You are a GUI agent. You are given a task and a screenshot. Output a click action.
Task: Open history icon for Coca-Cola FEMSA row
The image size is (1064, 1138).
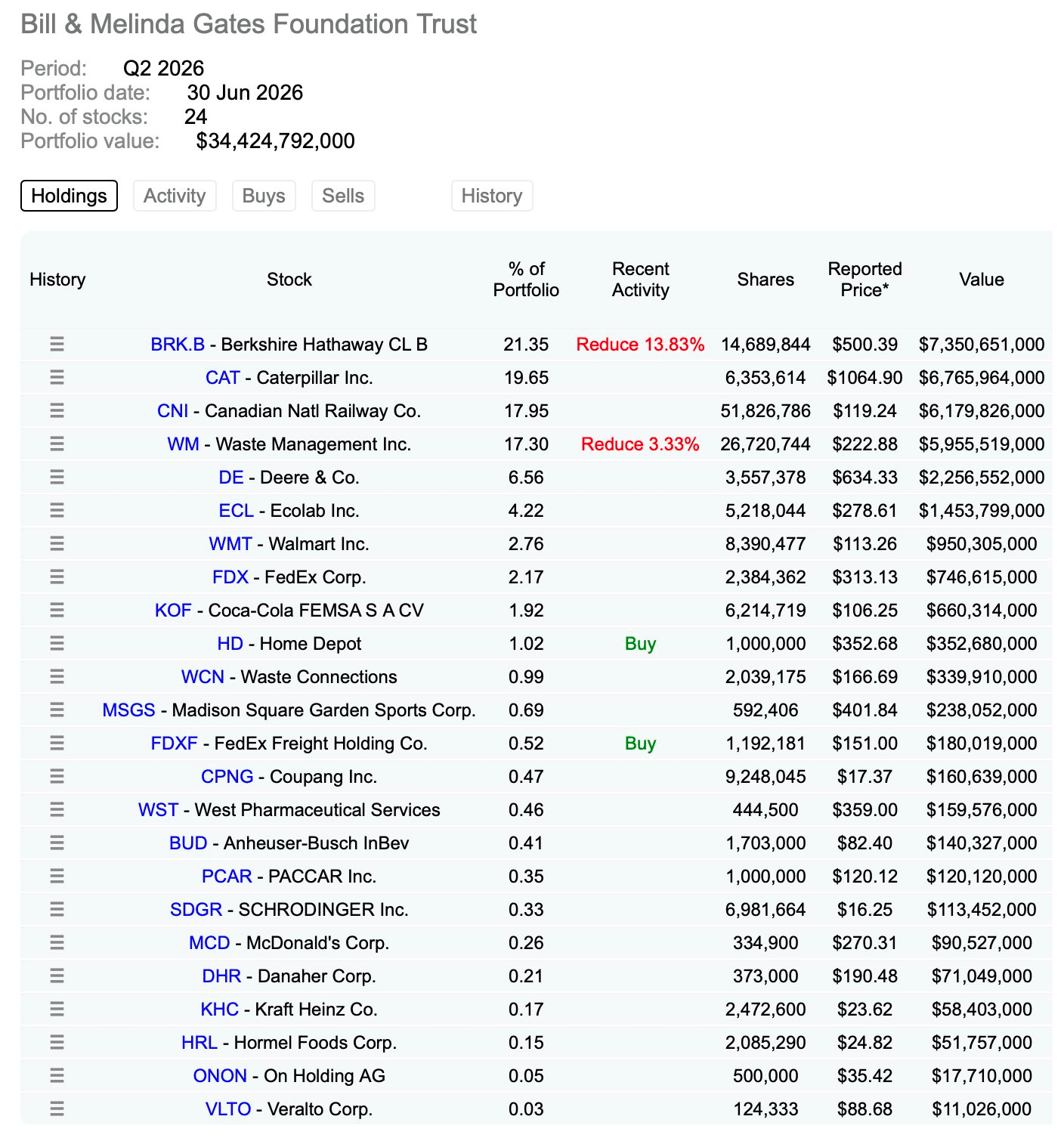[x=57, y=611]
